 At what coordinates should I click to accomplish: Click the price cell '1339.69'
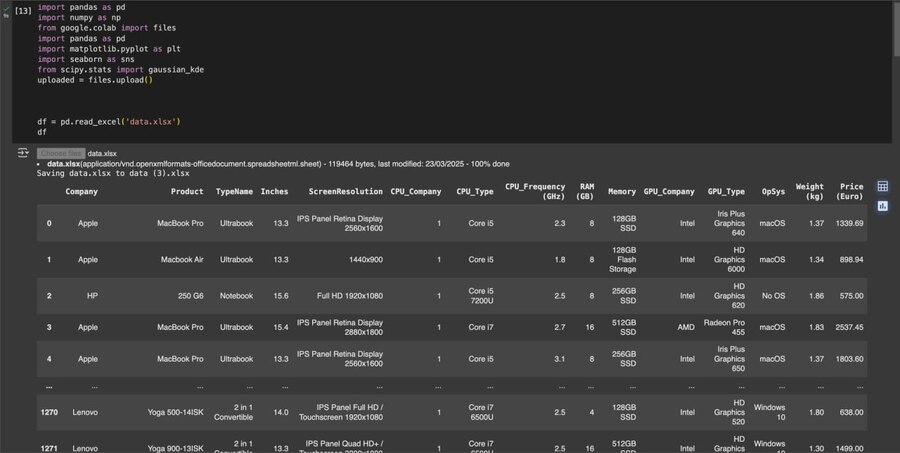[x=849, y=223]
